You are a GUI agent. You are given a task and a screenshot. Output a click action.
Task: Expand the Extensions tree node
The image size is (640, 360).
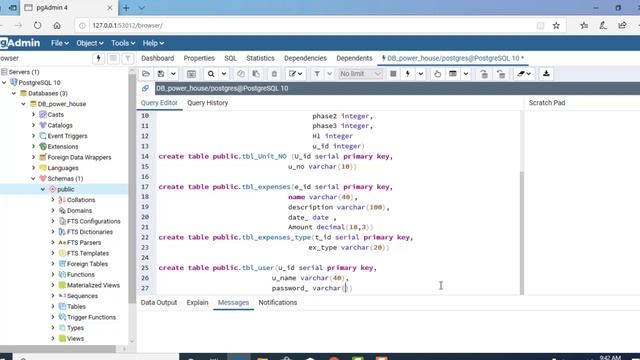tap(33, 147)
